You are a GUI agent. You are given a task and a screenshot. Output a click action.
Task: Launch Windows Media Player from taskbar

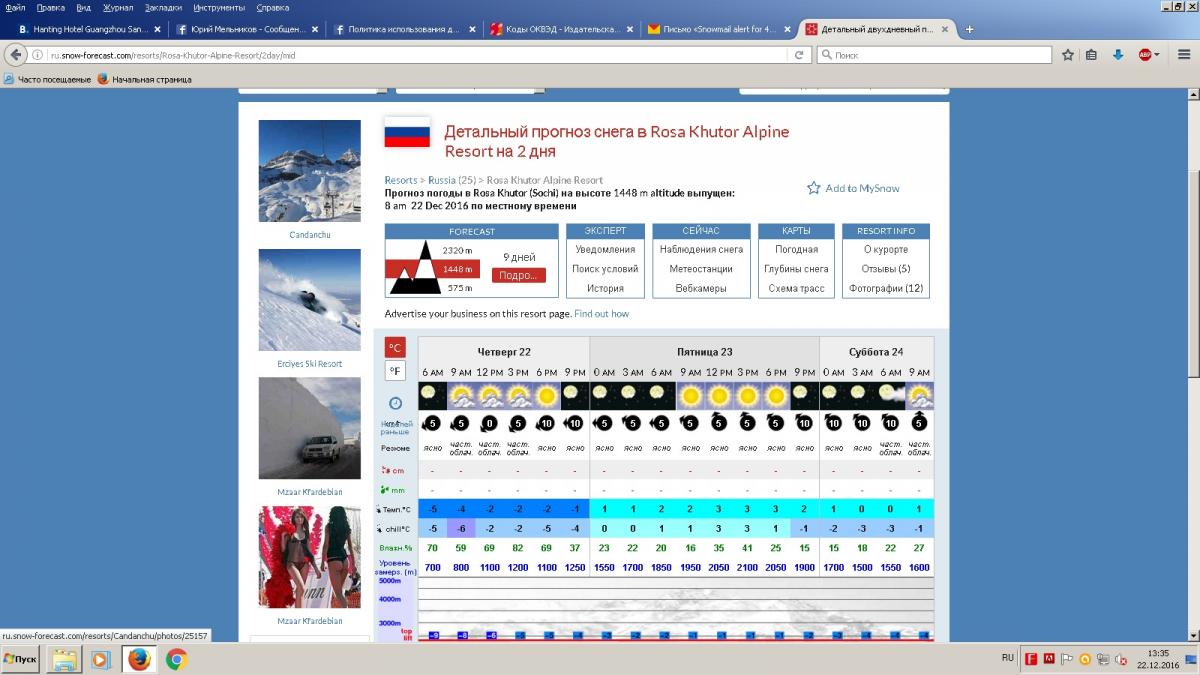tap(101, 659)
